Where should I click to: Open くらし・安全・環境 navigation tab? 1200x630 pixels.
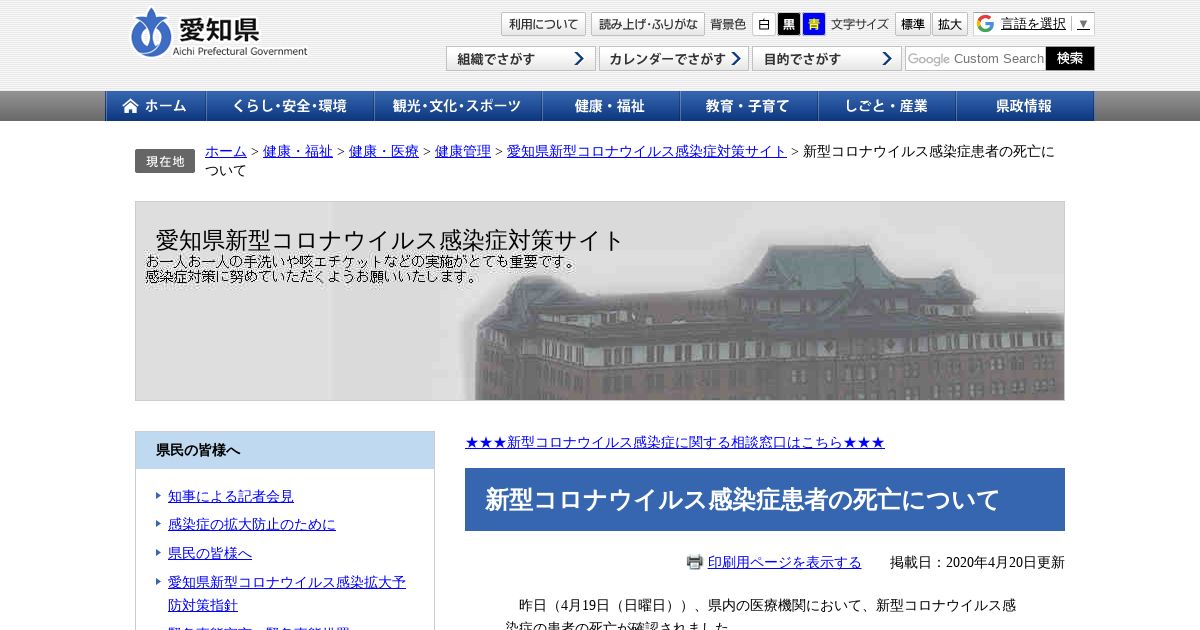click(290, 106)
